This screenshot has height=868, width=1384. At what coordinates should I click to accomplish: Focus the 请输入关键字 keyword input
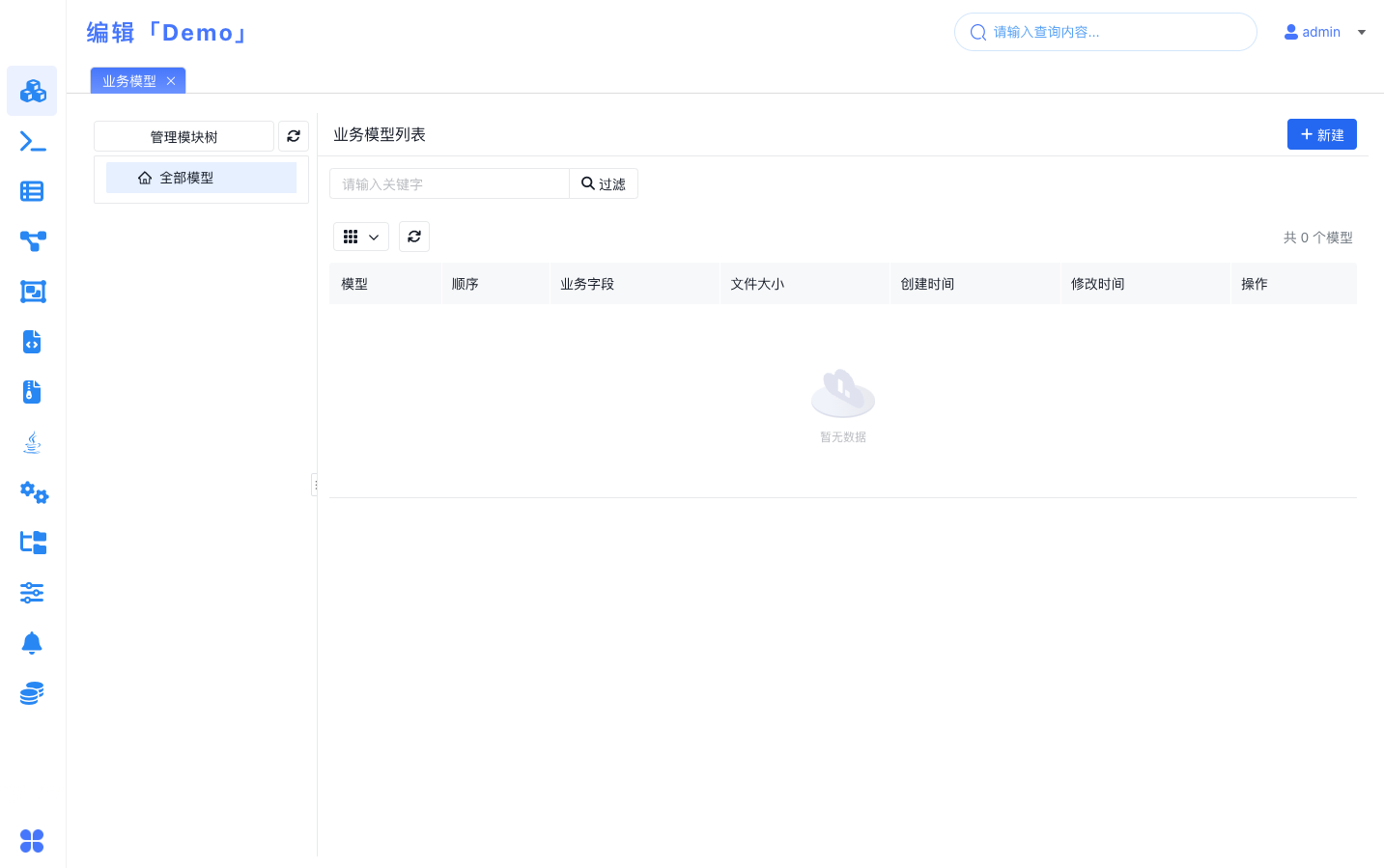(449, 183)
